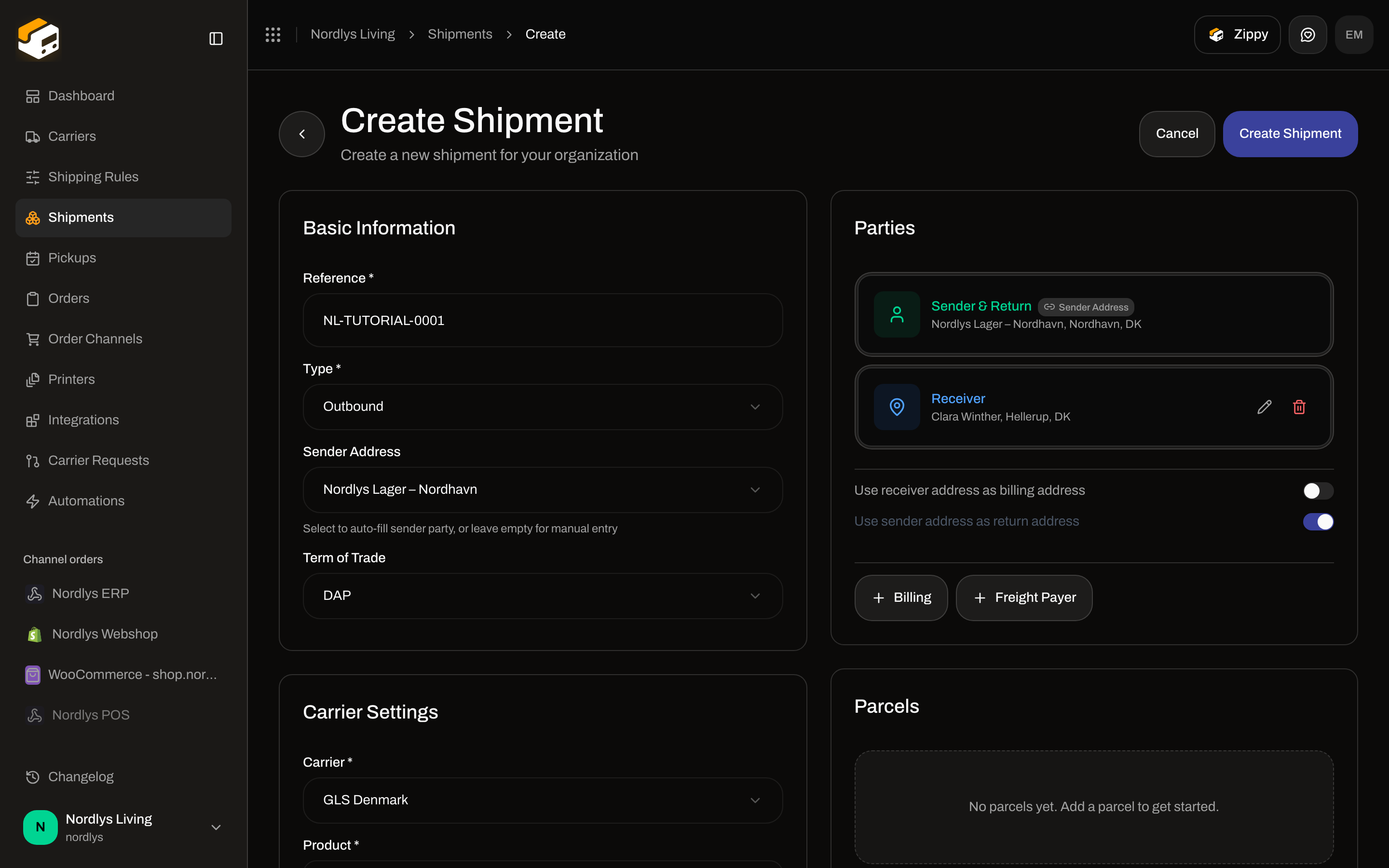Expand the Sender Address dropdown

tap(543, 489)
